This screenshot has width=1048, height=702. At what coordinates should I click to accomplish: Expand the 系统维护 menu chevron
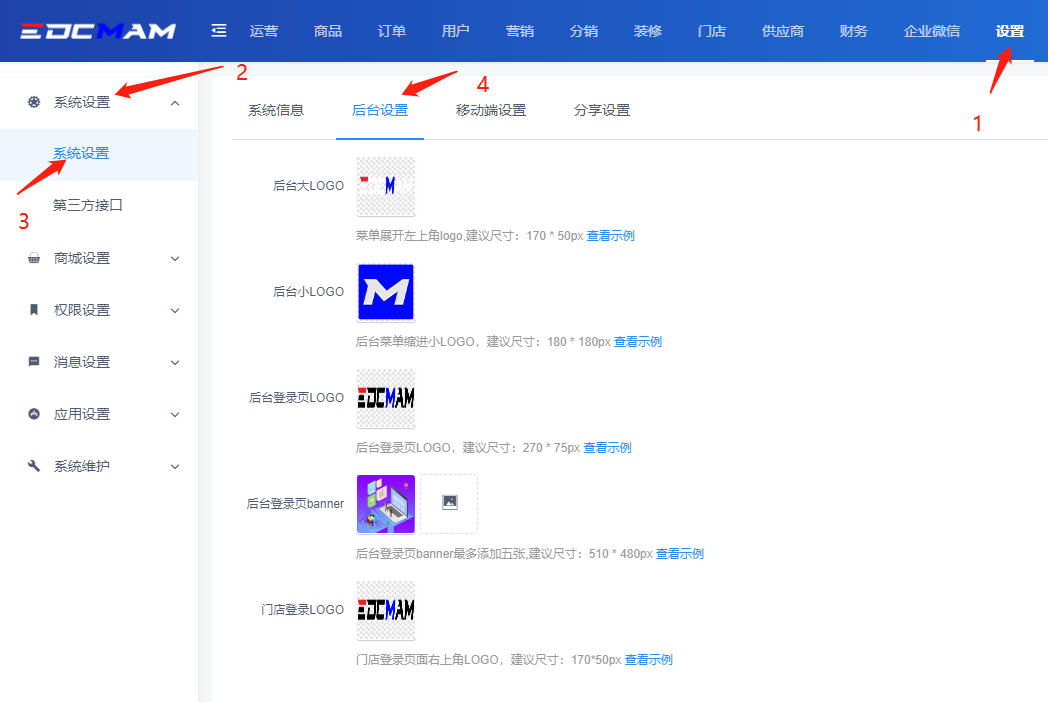tap(175, 467)
